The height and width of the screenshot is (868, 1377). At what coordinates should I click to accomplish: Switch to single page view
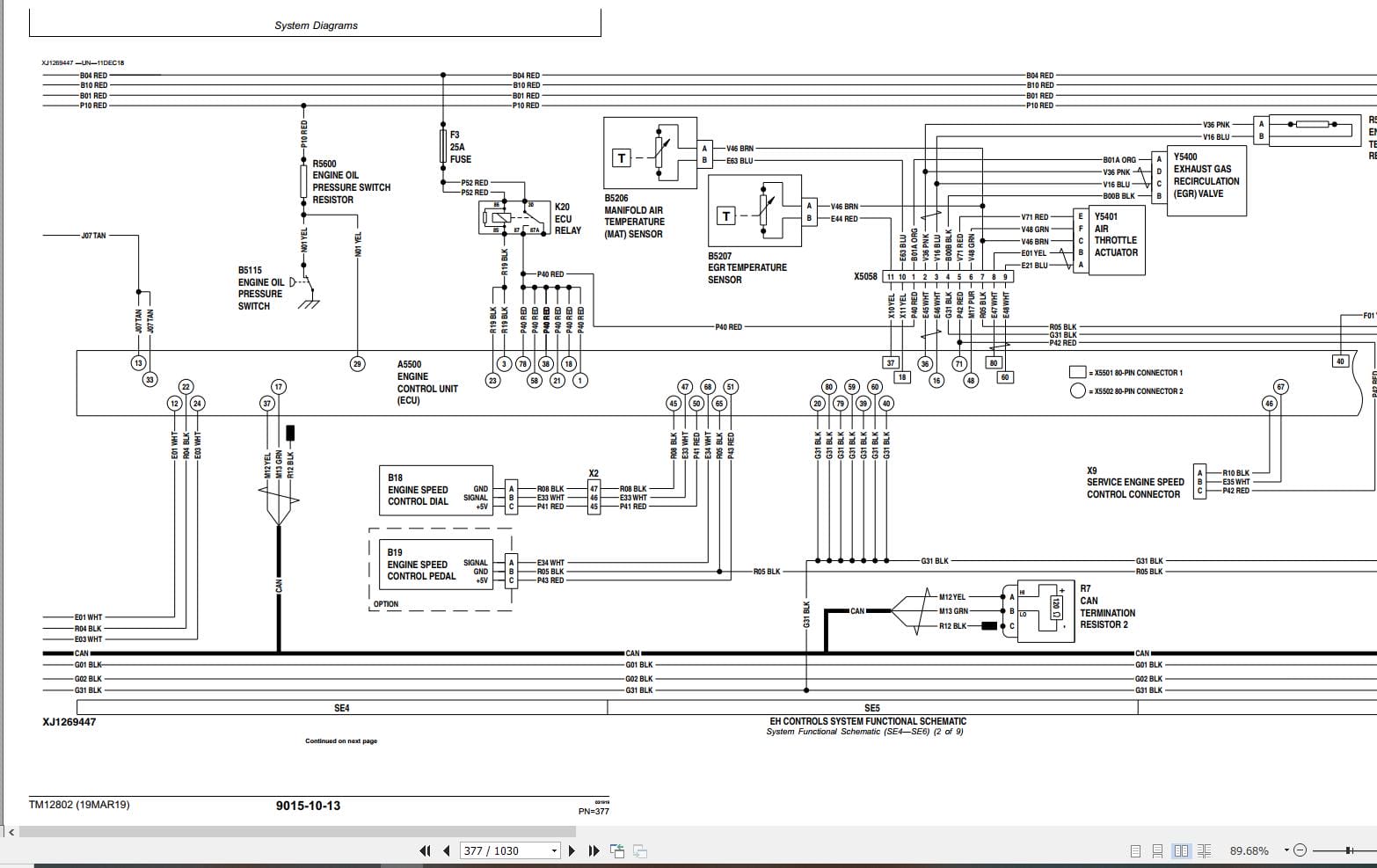coord(1136,850)
